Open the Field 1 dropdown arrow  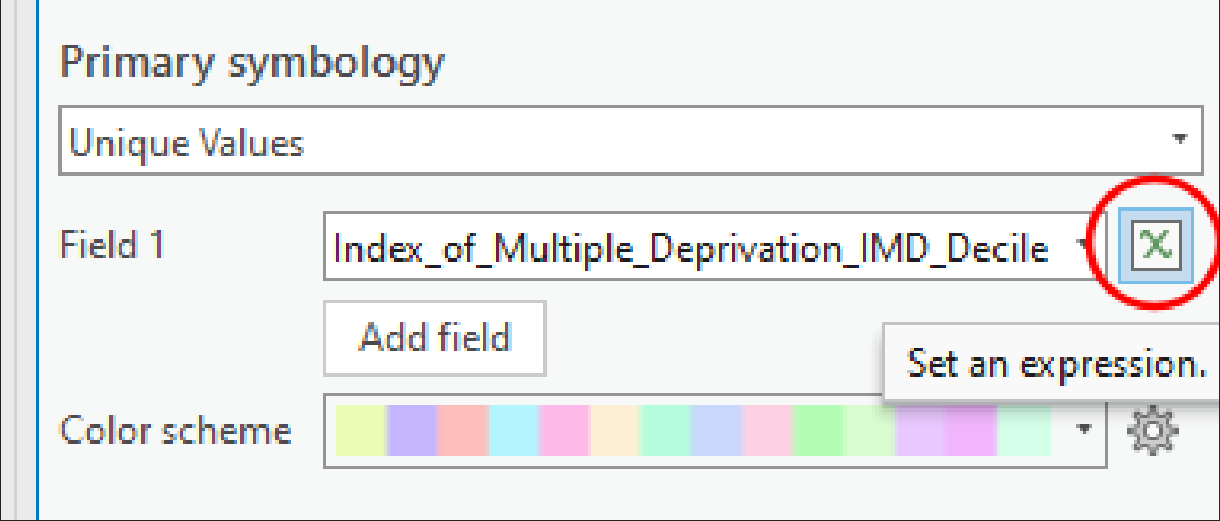click(x=1082, y=245)
